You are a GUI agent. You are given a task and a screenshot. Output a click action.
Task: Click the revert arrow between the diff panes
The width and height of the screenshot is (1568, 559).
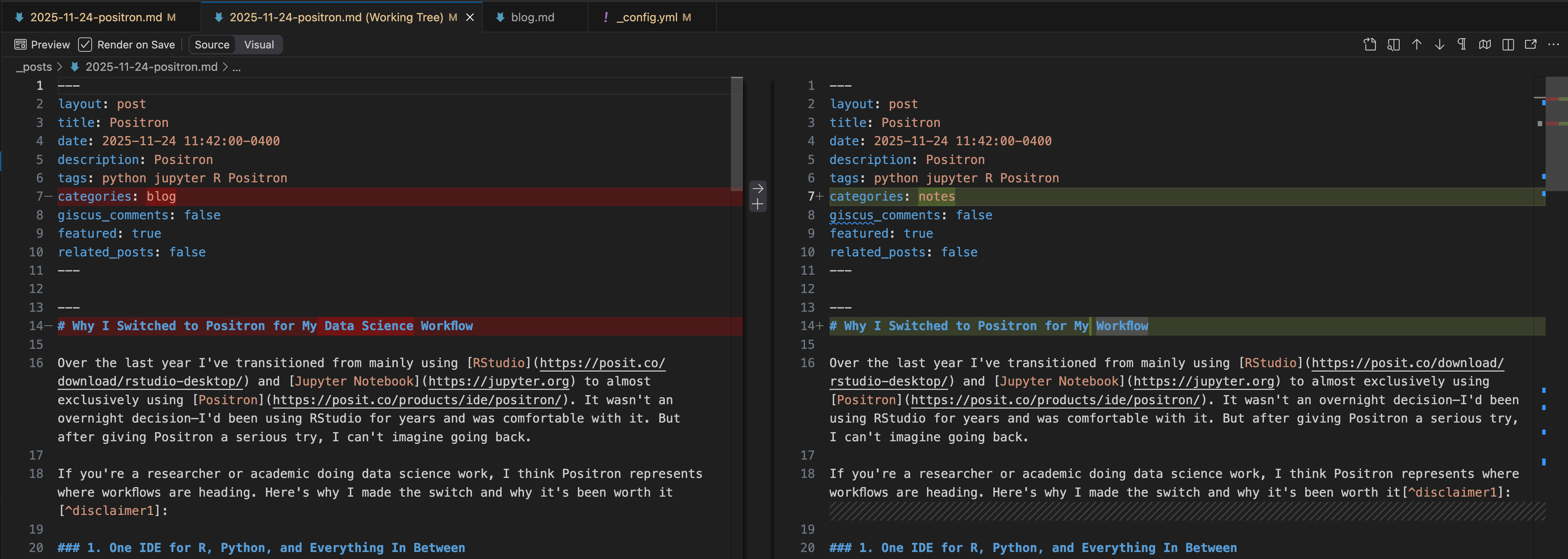(758, 188)
